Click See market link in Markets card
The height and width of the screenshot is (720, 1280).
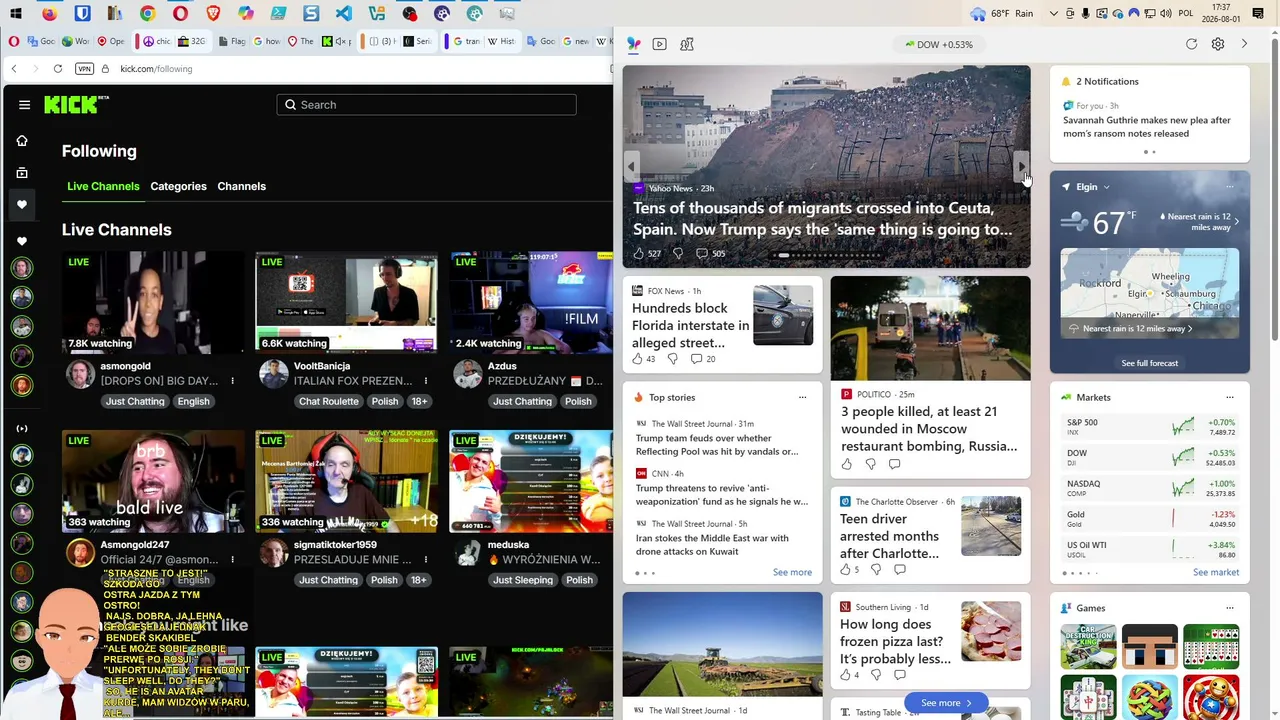point(1216,572)
